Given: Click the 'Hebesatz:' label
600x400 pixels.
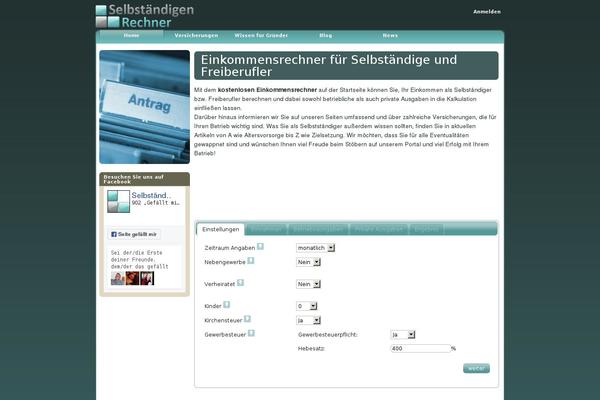Looking at the screenshot, I should (x=311, y=349).
